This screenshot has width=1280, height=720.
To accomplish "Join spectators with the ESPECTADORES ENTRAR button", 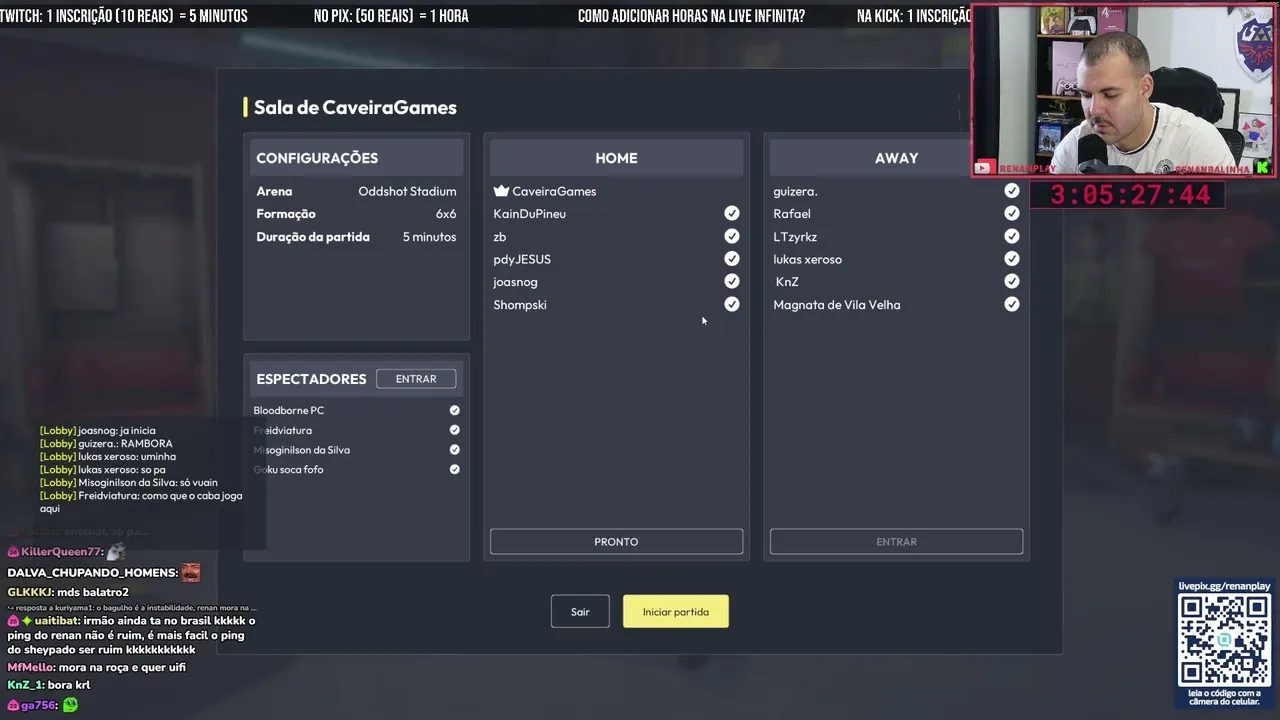I will click(x=416, y=379).
